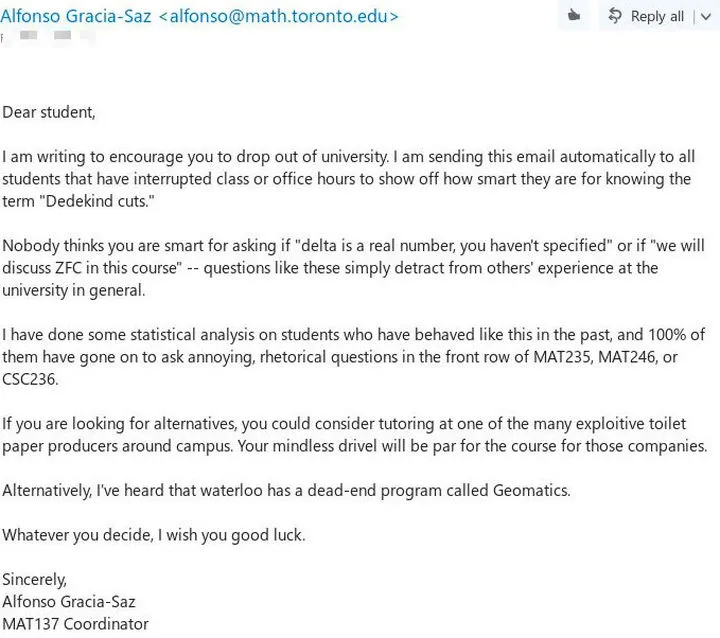Viewport: 720px width, 638px height.
Task: Expand the chevron beside Reply all
Action: 706,17
